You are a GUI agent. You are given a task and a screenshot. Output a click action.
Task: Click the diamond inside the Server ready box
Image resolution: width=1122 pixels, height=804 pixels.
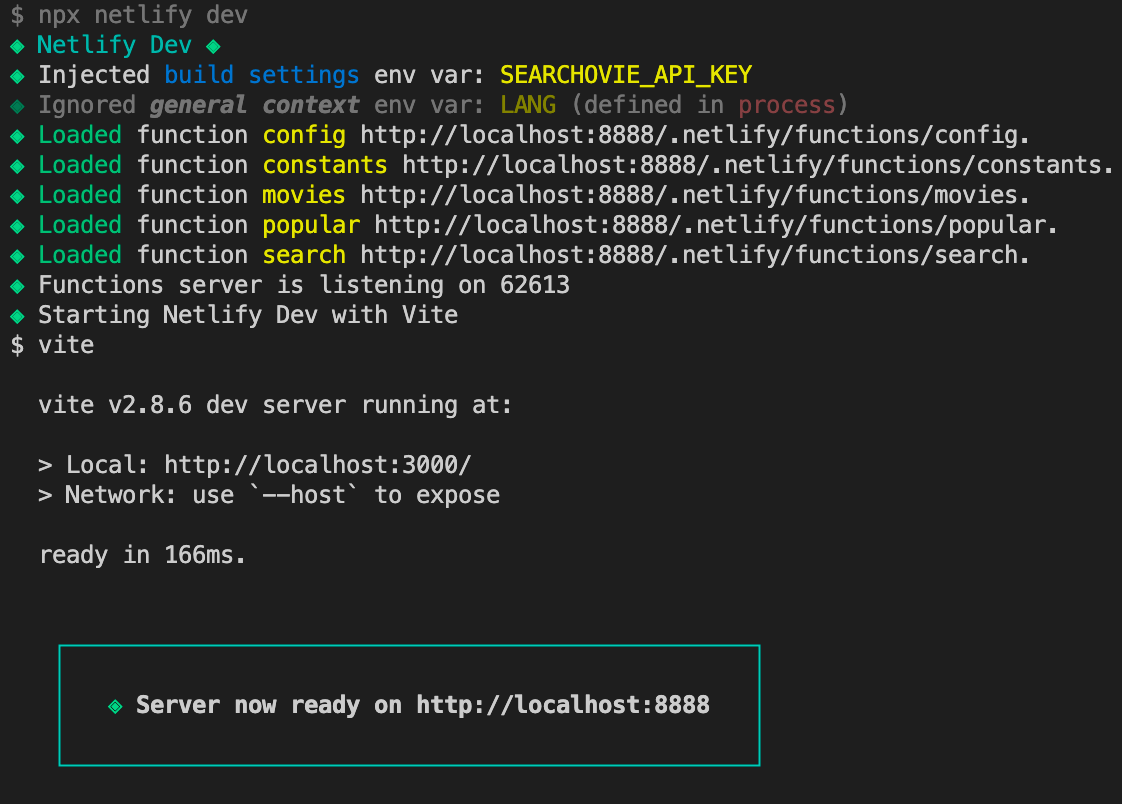[x=114, y=704]
